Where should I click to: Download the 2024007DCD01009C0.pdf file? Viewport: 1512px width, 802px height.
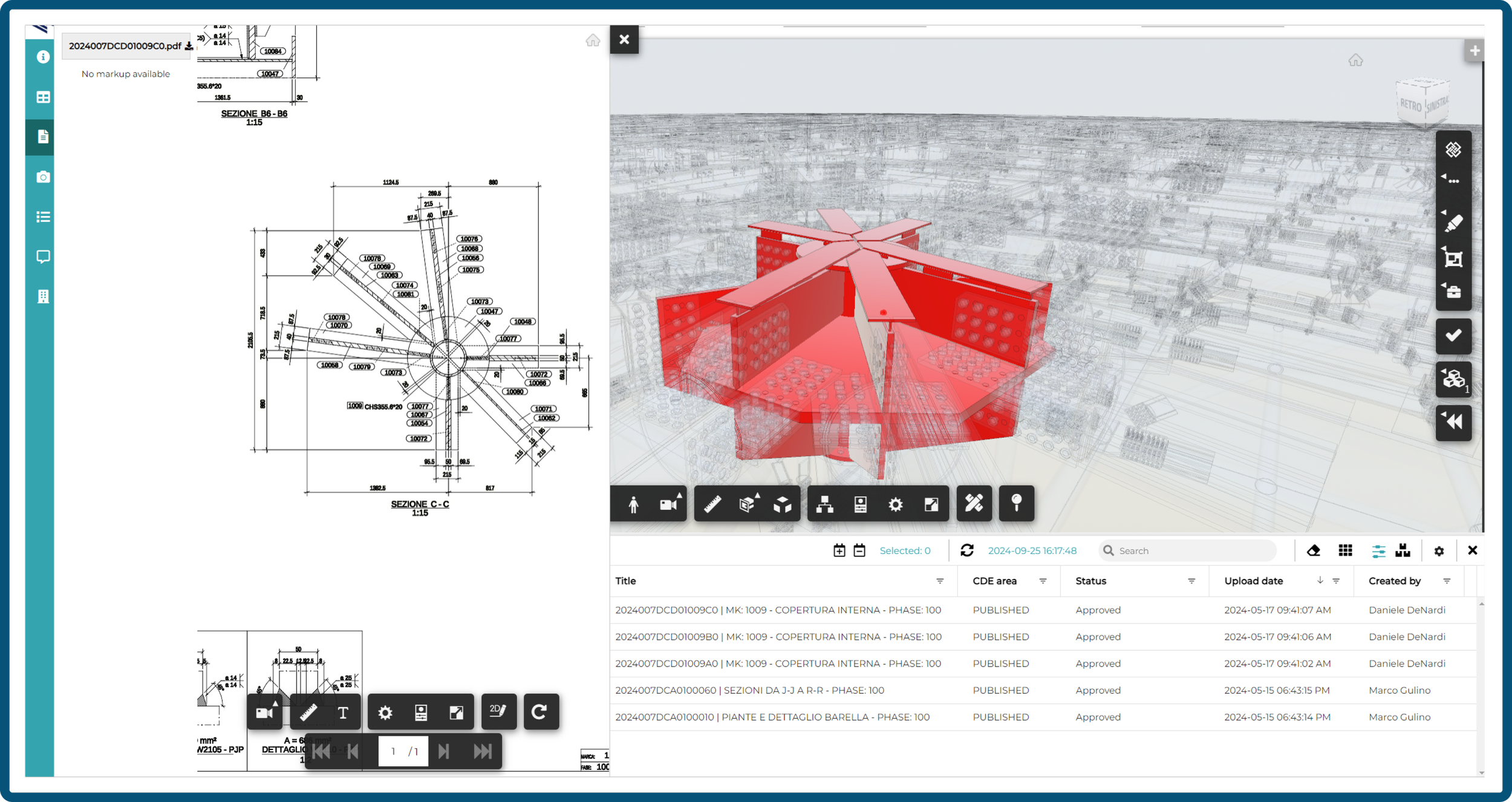189,46
